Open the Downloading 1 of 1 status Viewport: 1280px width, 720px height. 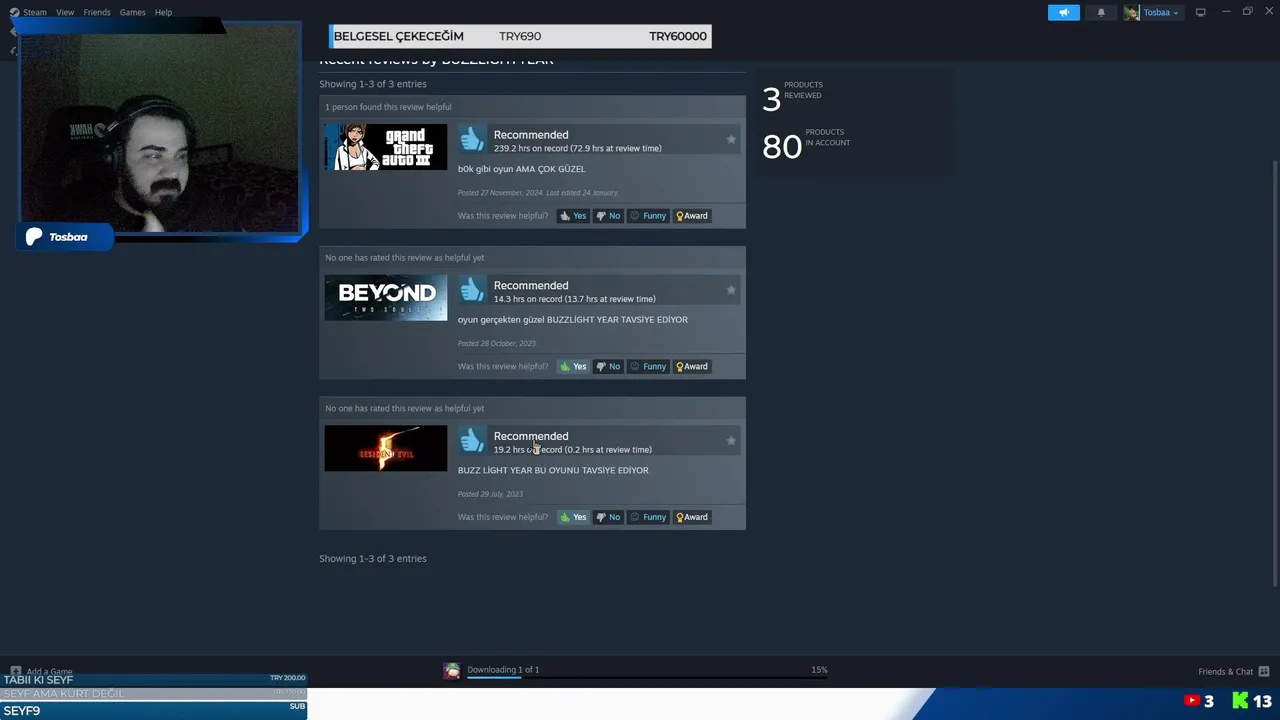pyautogui.click(x=503, y=670)
